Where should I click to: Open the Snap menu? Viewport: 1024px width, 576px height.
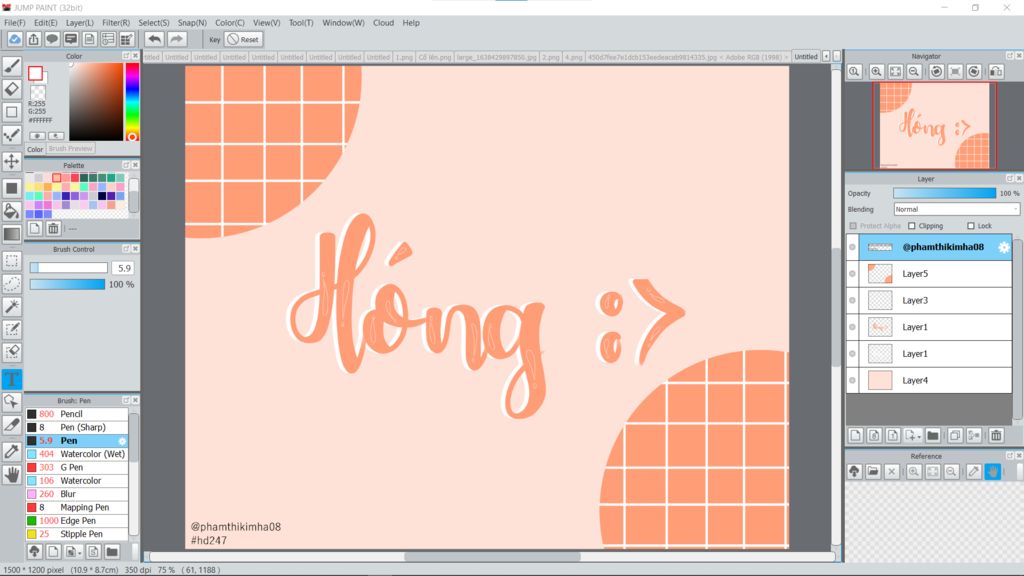pyautogui.click(x=192, y=23)
